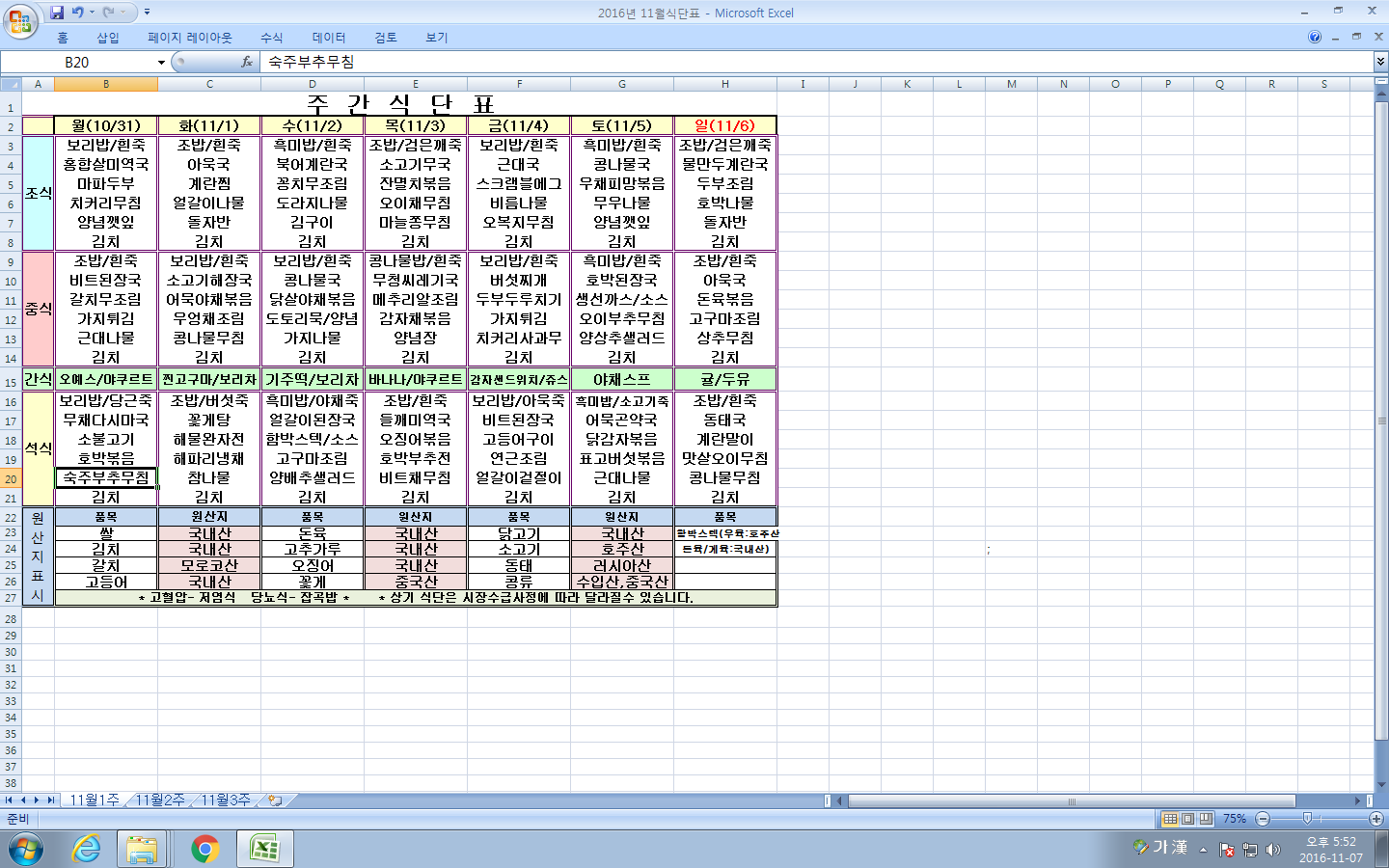Image resolution: width=1389 pixels, height=868 pixels.
Task: Jump to last sheet with navigation arrow
Action: click(x=49, y=800)
